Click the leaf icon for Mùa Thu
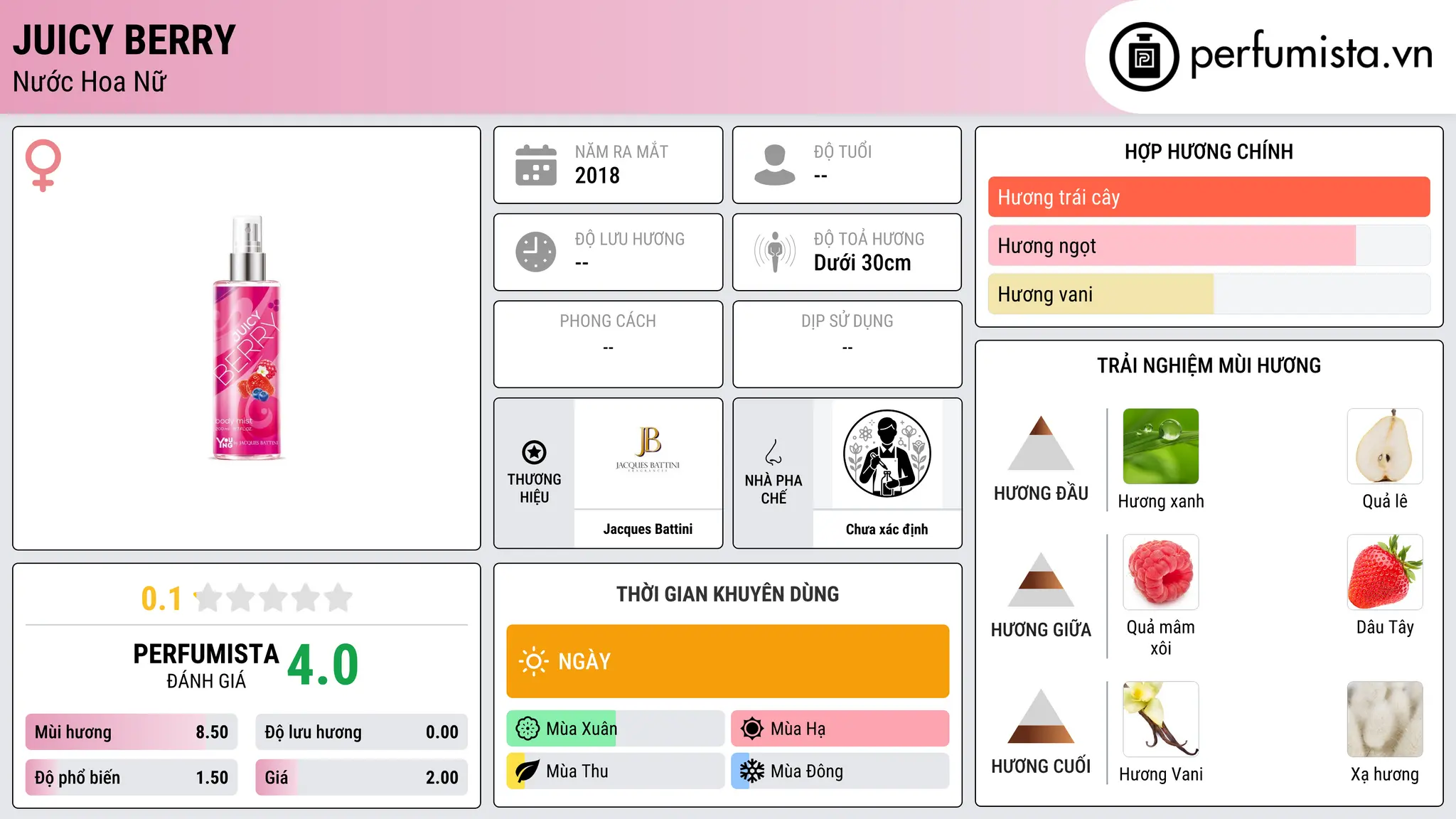The image size is (1456, 819). pos(528,771)
